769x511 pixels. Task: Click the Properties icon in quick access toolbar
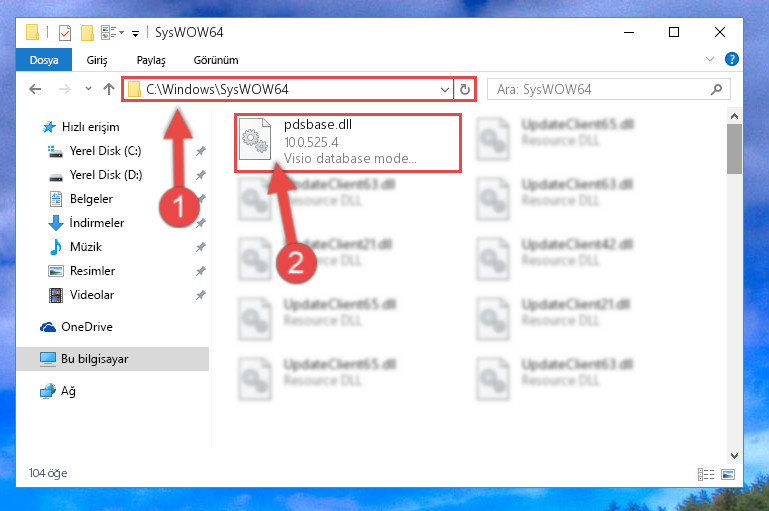[65, 33]
